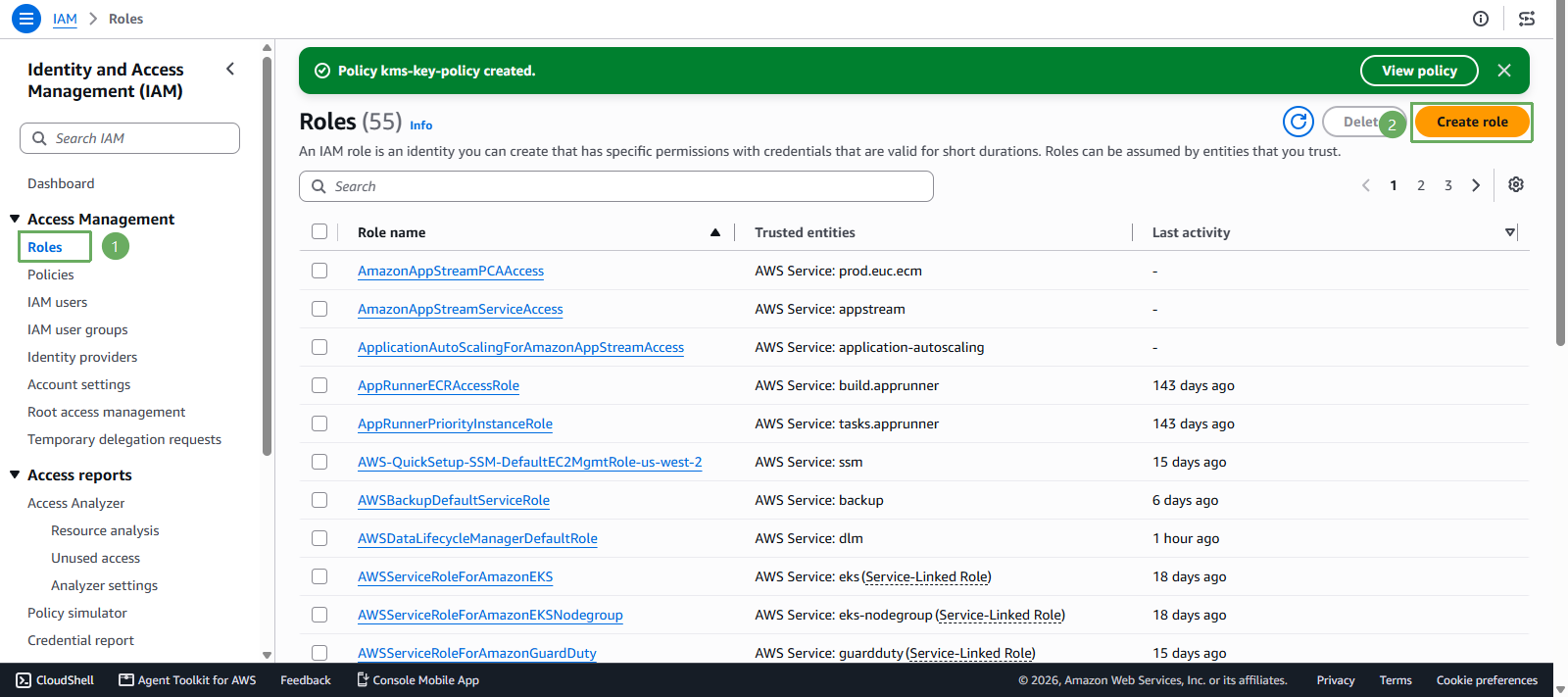
Task: Open Console Mobile App link
Action: coord(417,680)
